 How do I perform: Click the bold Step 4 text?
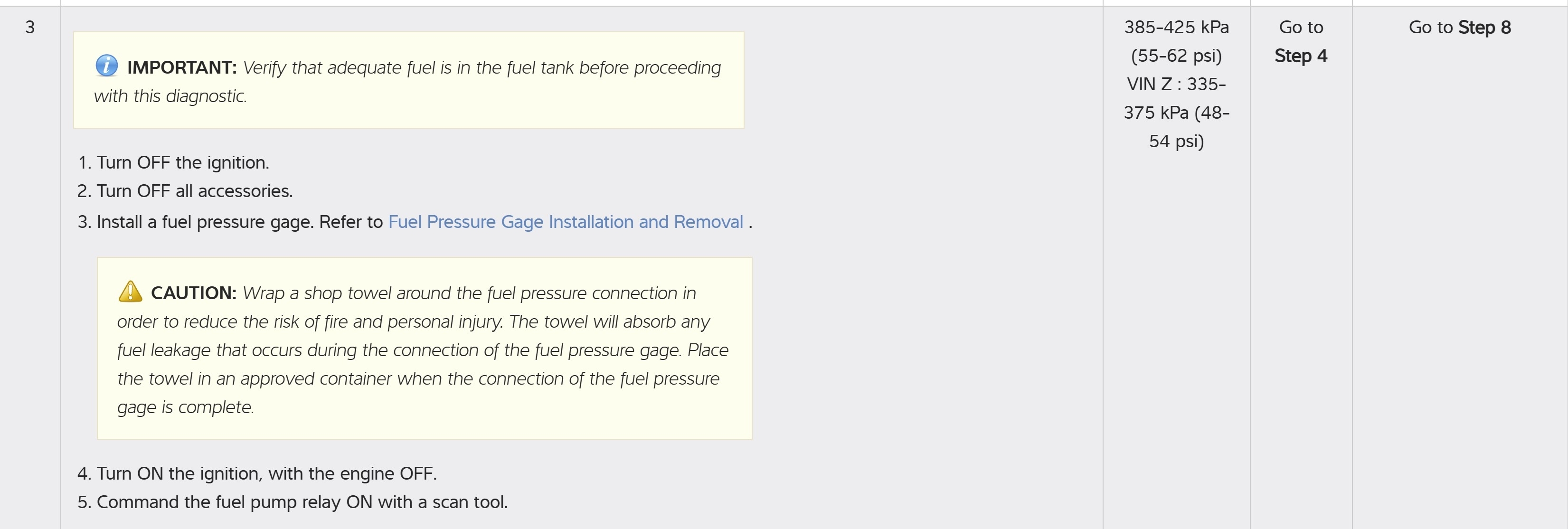coord(1300,56)
